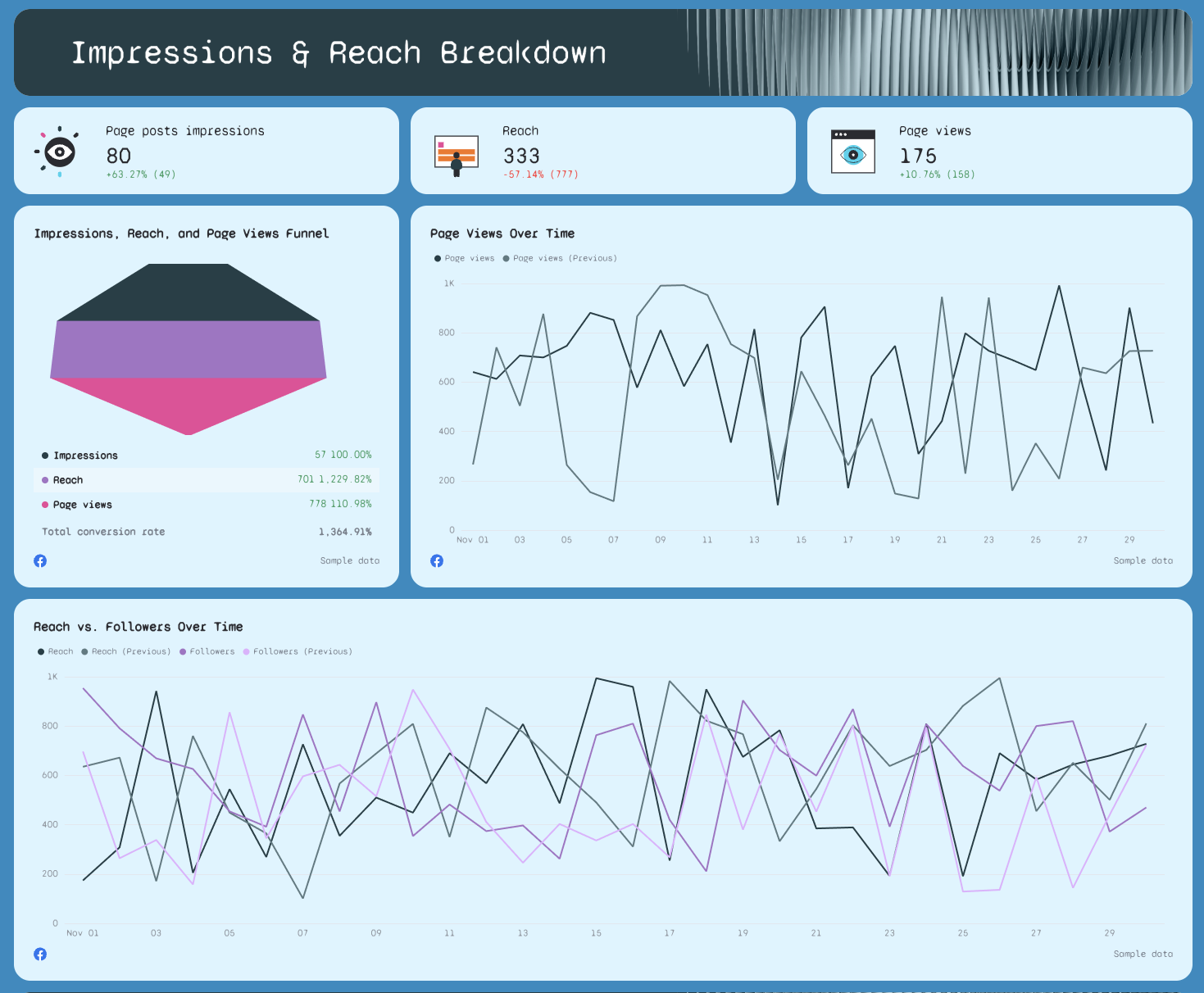Toggle the Page views series in the legend
The height and width of the screenshot is (993, 1204).
tap(467, 258)
